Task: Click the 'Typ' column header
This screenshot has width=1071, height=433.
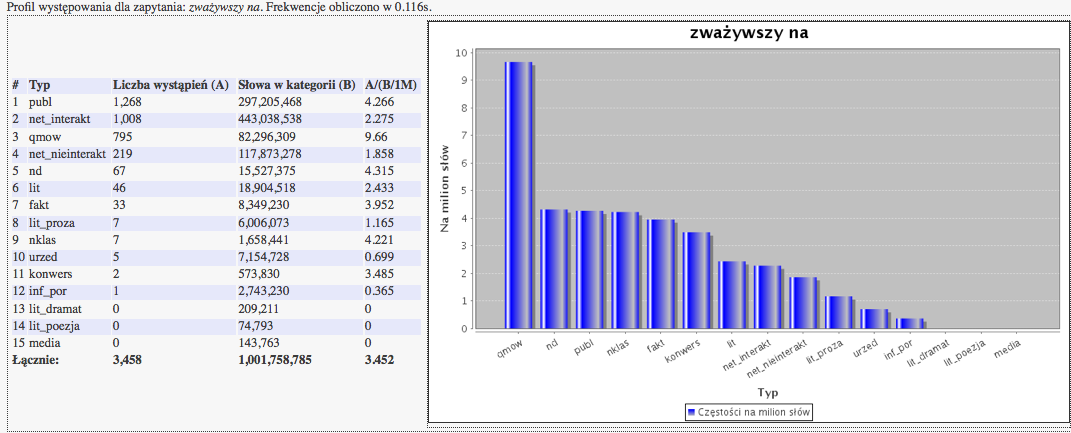Action: (x=40, y=85)
